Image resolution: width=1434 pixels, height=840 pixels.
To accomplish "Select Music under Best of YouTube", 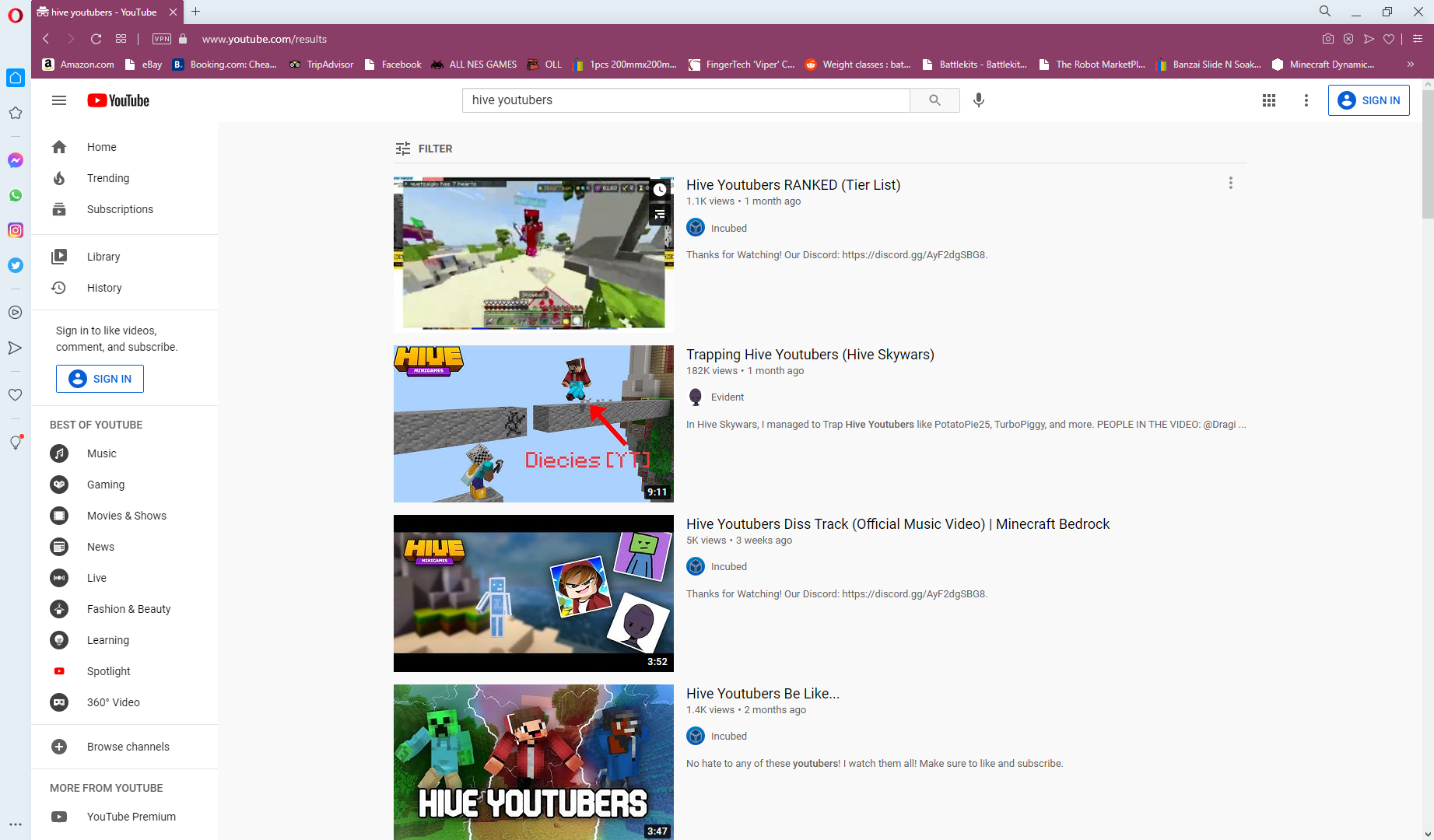I will pyautogui.click(x=124, y=453).
